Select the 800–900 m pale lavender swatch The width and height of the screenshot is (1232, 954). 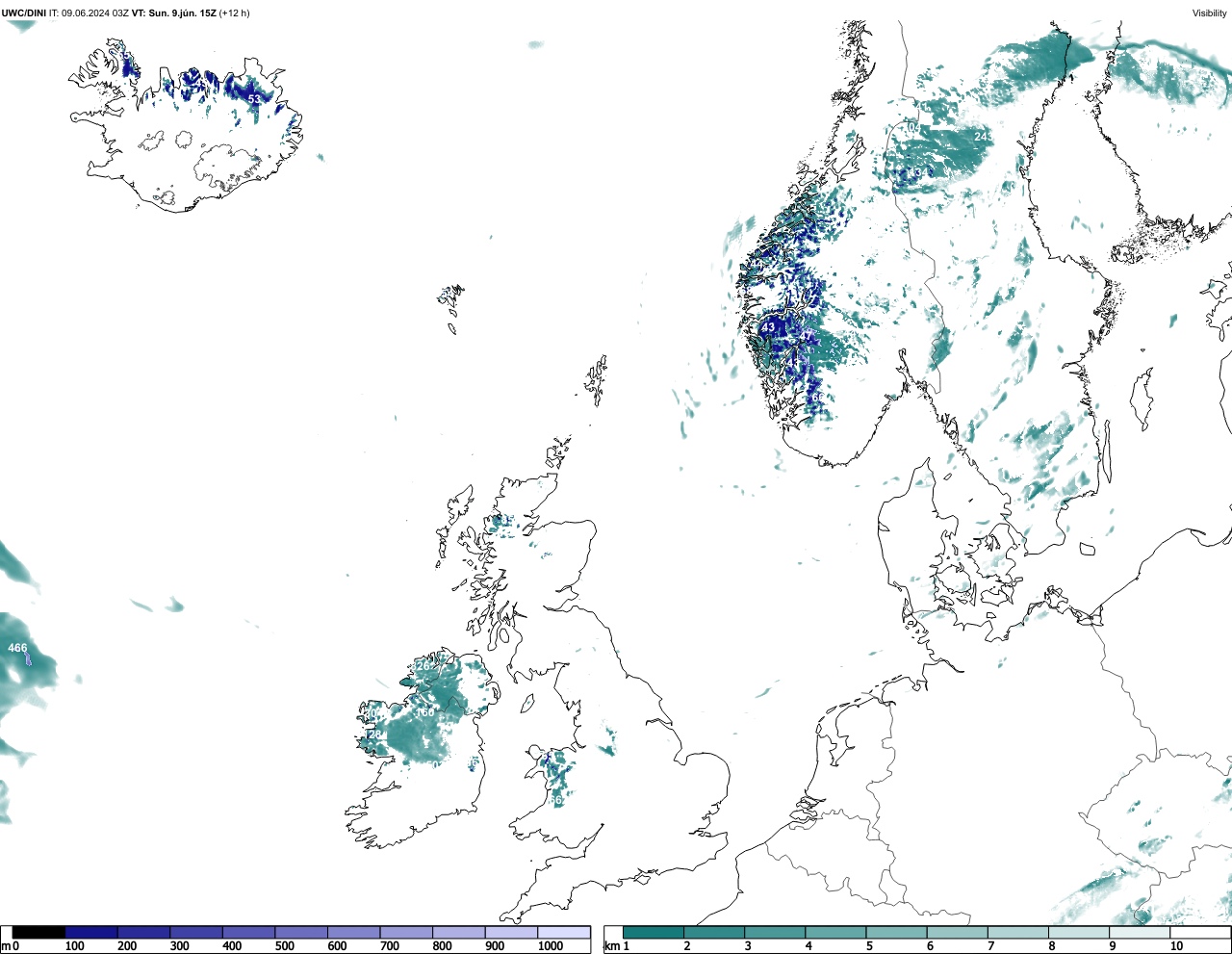[x=459, y=932]
